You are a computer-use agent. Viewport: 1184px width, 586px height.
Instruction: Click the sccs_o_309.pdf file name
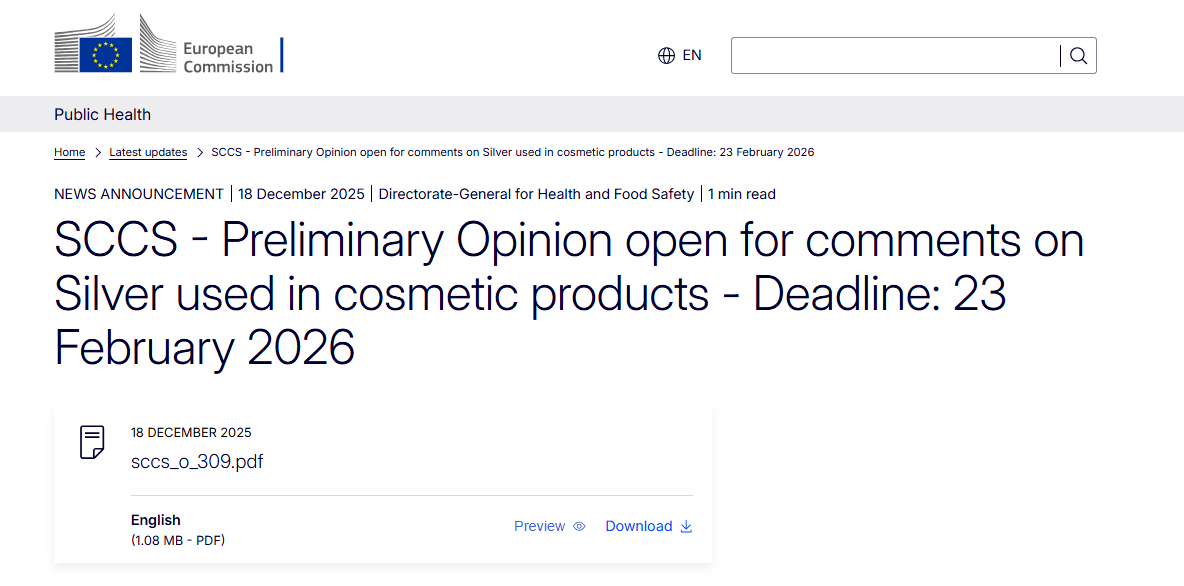click(197, 462)
